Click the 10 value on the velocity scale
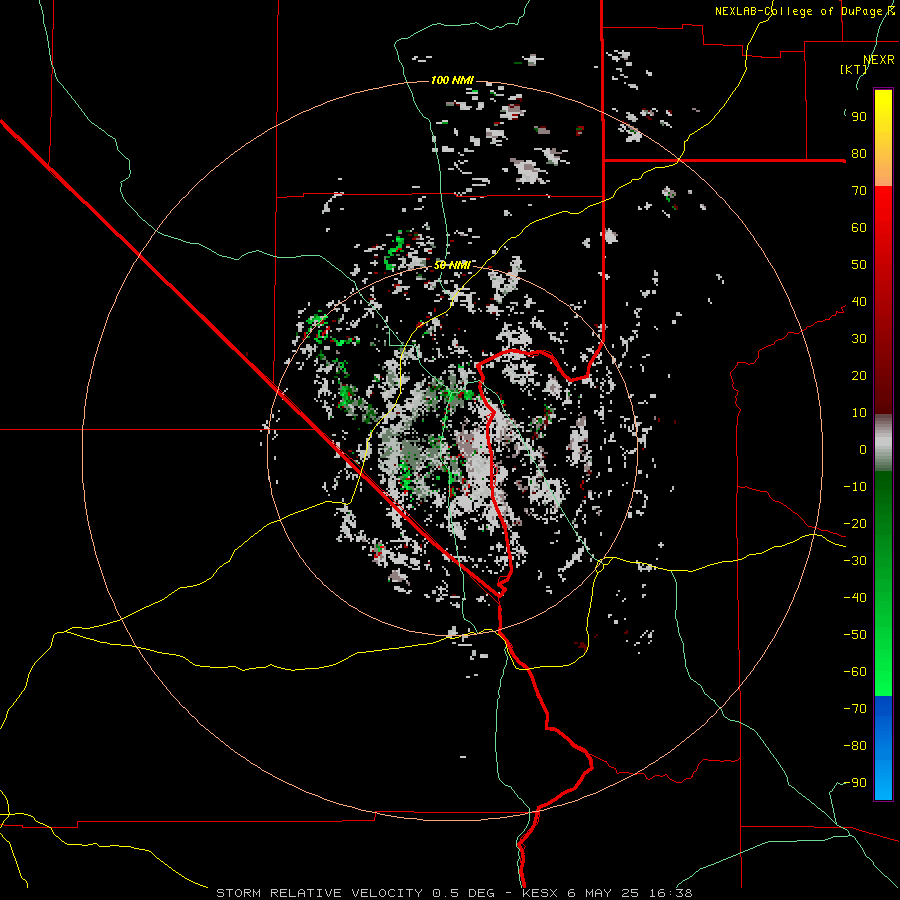Image resolution: width=900 pixels, height=900 pixels. click(x=859, y=413)
